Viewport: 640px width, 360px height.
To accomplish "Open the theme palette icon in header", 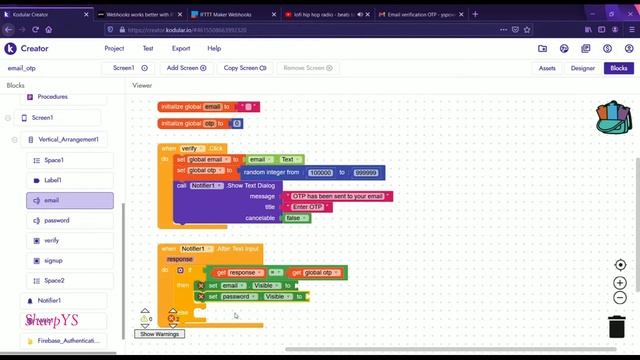I will (x=564, y=49).
